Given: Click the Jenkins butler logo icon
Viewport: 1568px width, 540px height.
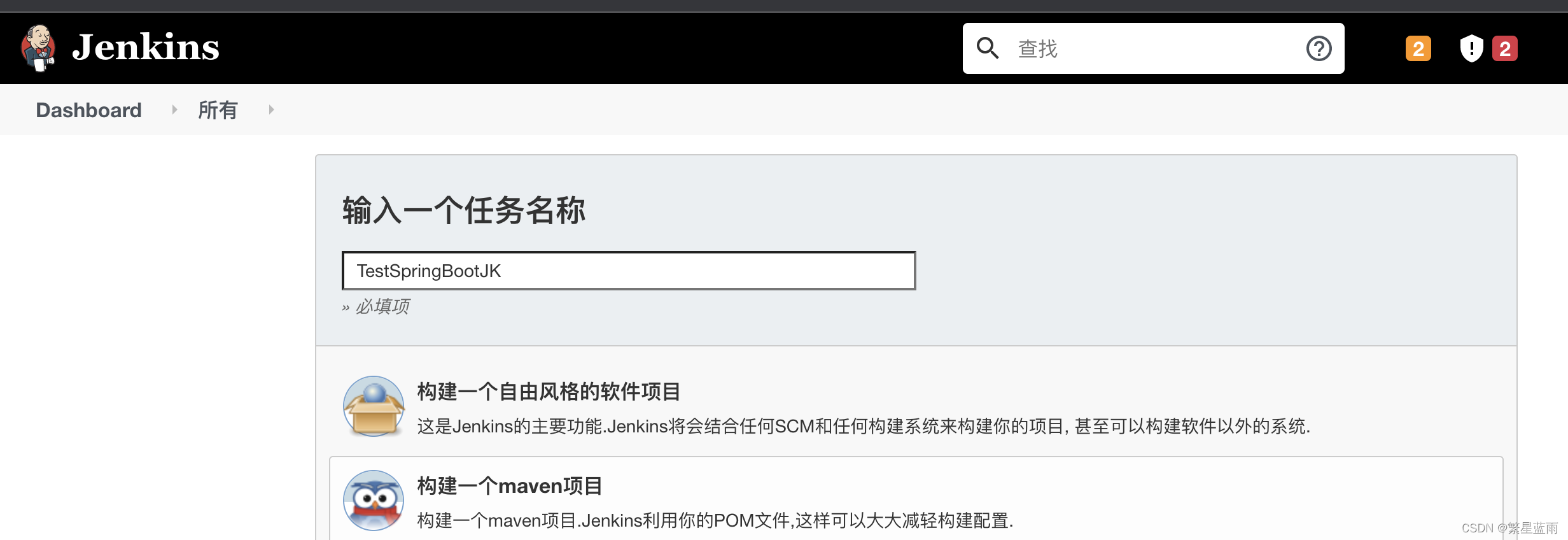Looking at the screenshot, I should coord(39,48).
